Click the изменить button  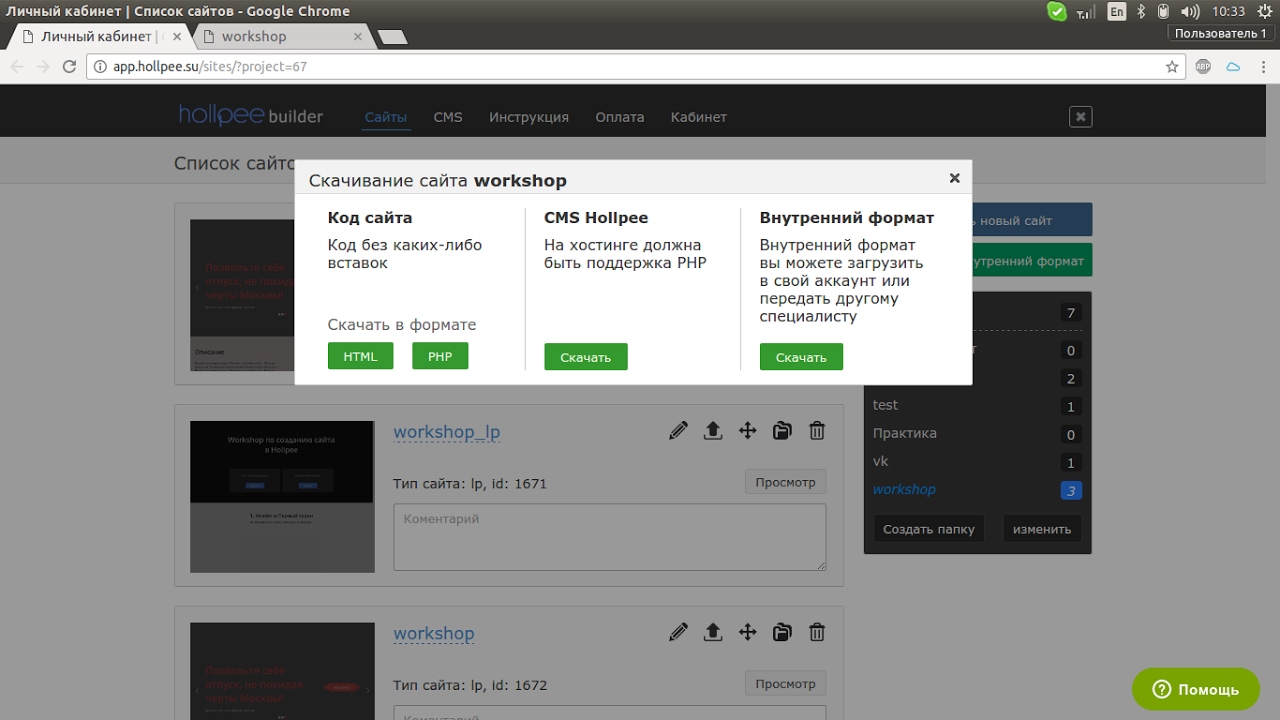pyautogui.click(x=1042, y=529)
